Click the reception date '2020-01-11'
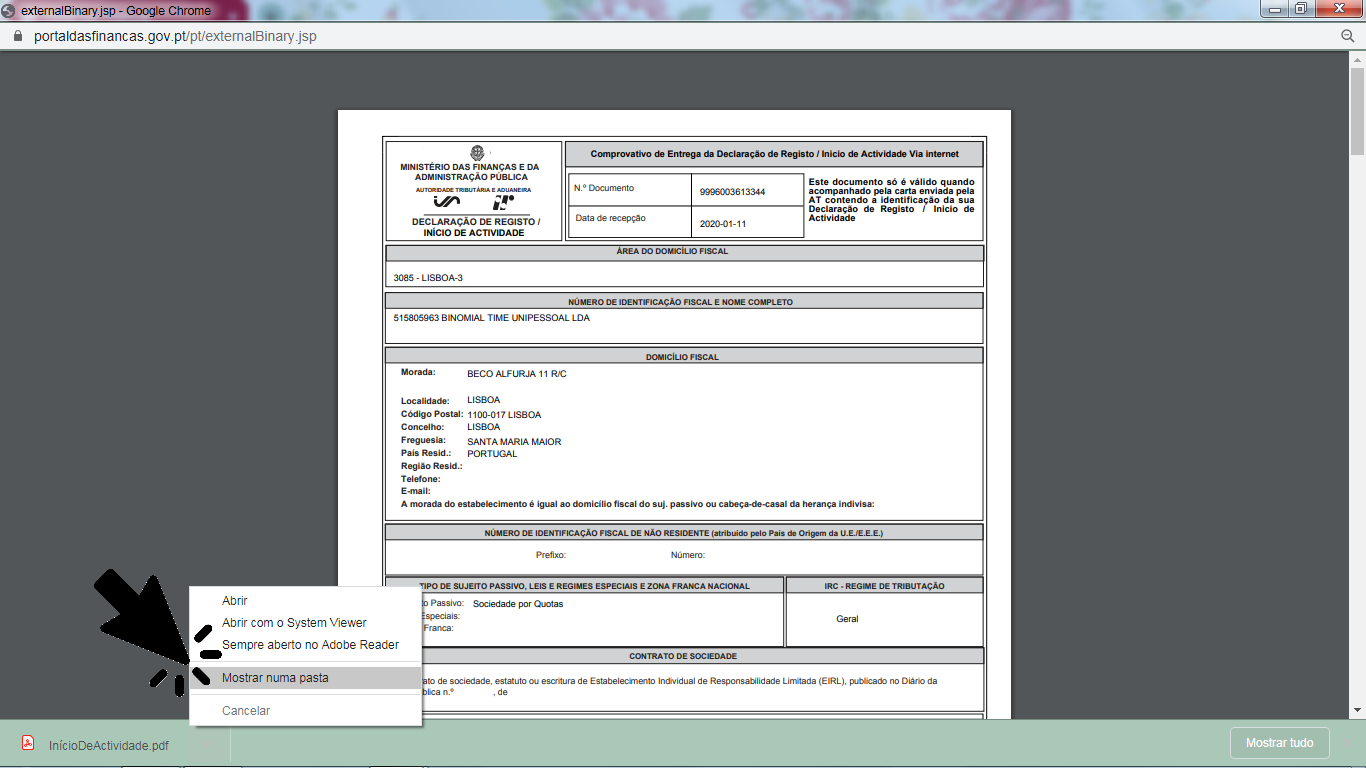1366x768 pixels. click(723, 223)
